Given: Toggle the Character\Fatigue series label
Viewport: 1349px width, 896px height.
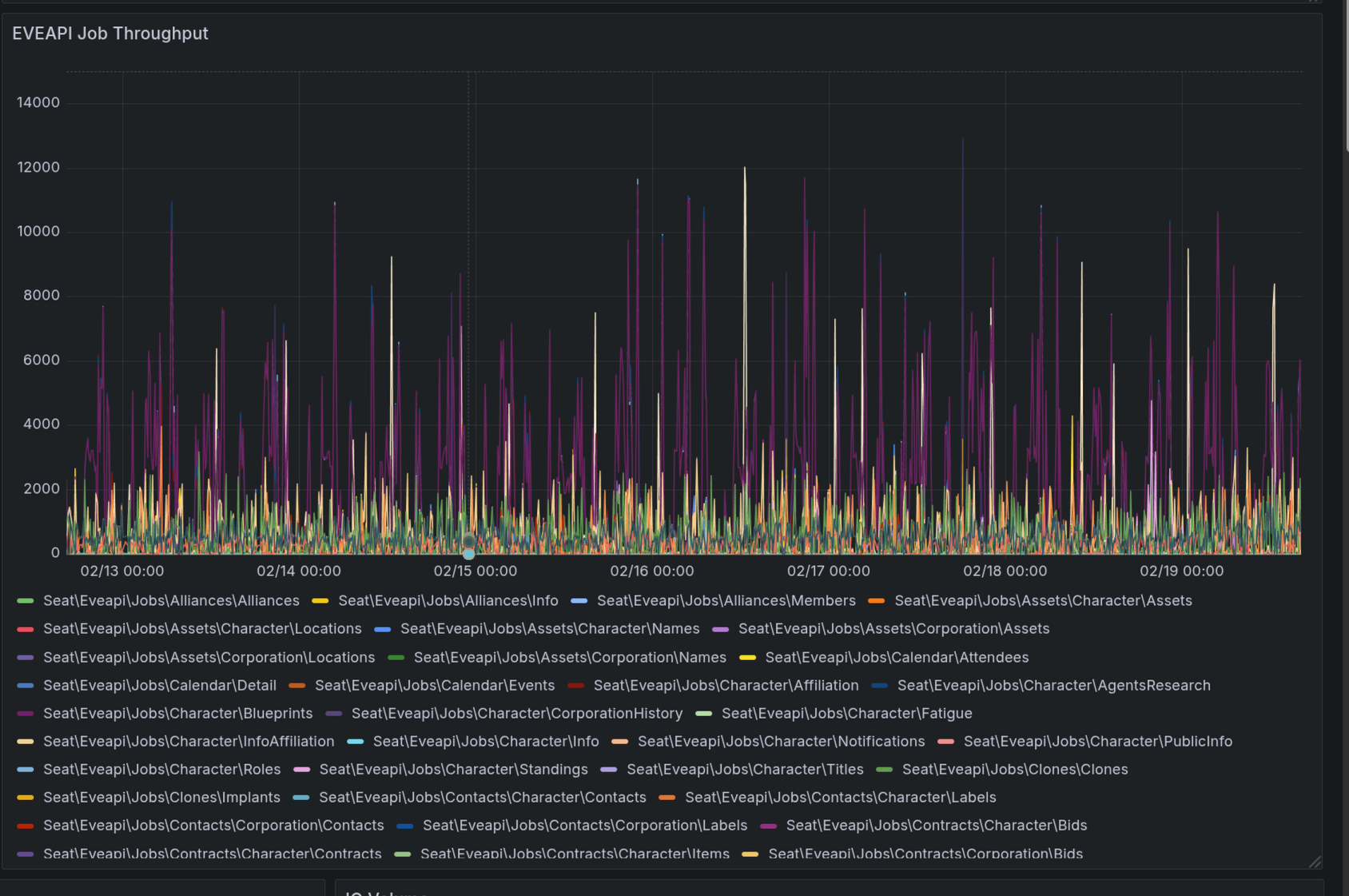Looking at the screenshot, I should pos(846,714).
